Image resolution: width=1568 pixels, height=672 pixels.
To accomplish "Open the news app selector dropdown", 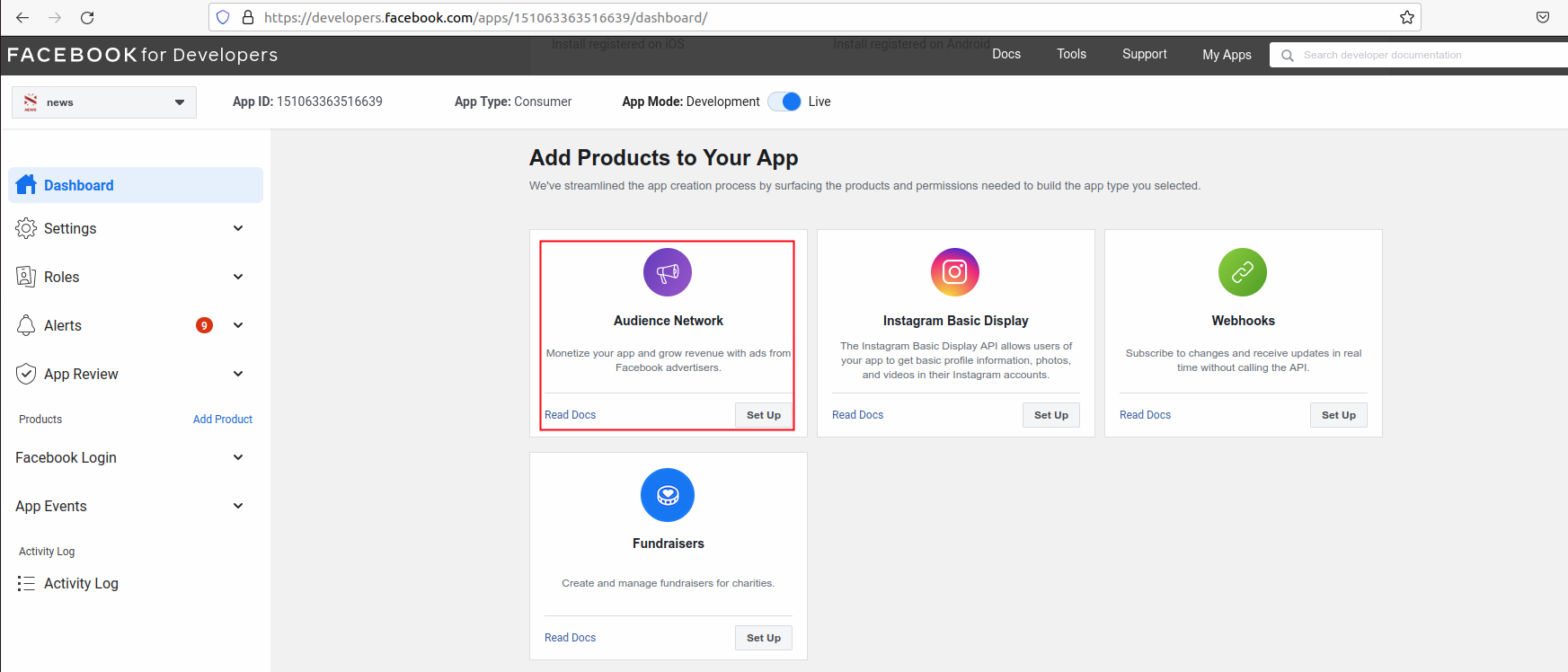I will pos(104,102).
